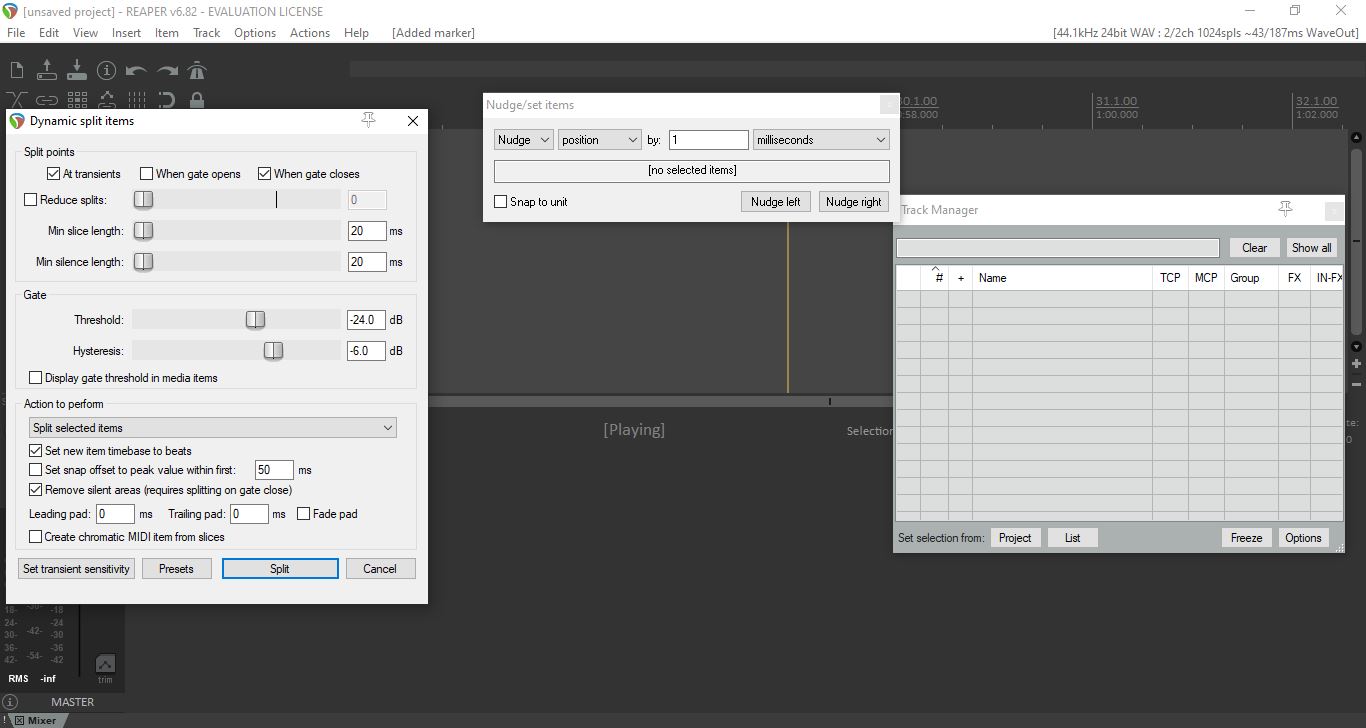Click the Redo arrow icon
Image resolution: width=1366 pixels, height=728 pixels.
pos(167,70)
